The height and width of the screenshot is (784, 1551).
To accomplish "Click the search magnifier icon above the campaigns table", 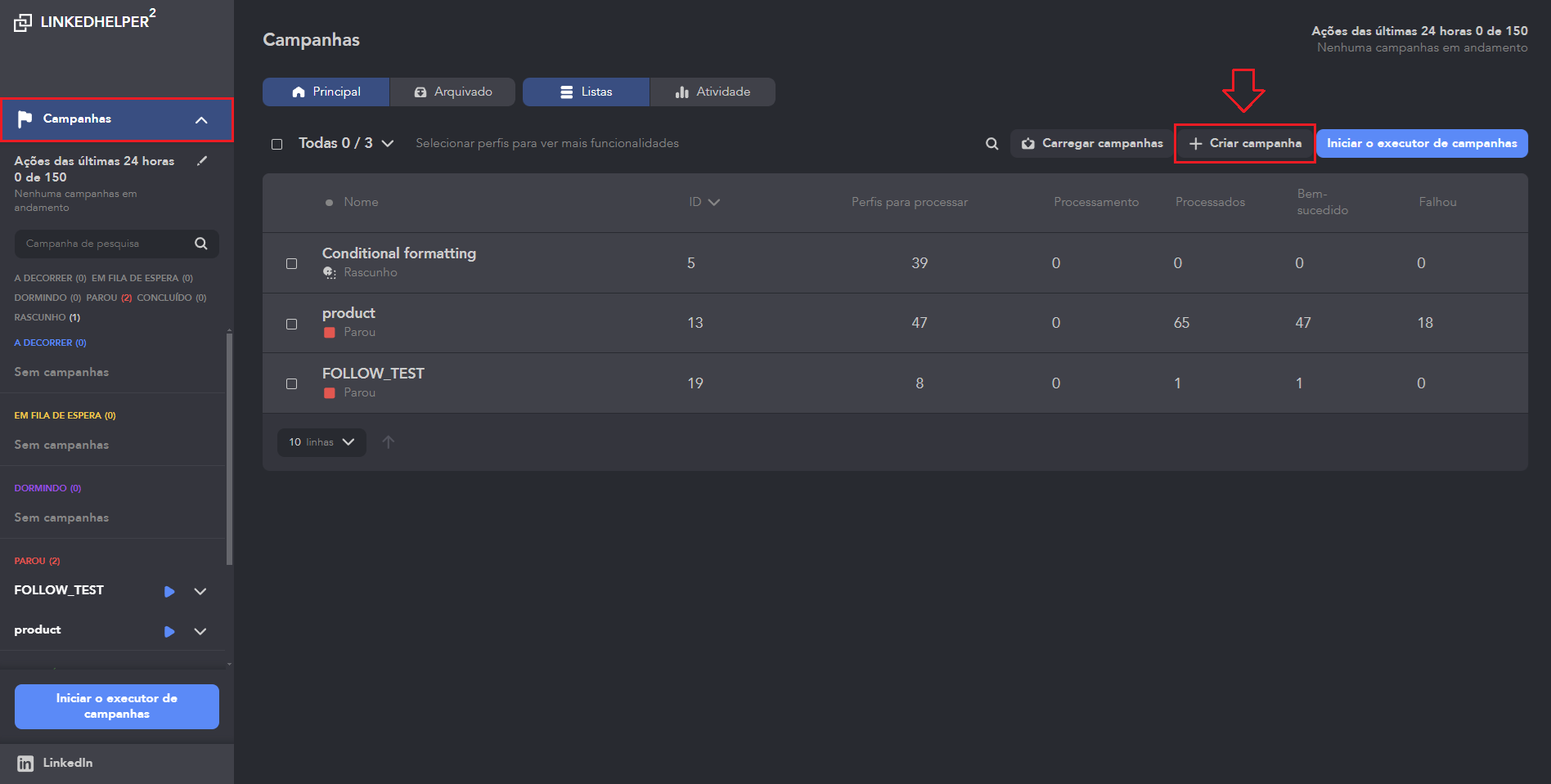I will tap(991, 144).
